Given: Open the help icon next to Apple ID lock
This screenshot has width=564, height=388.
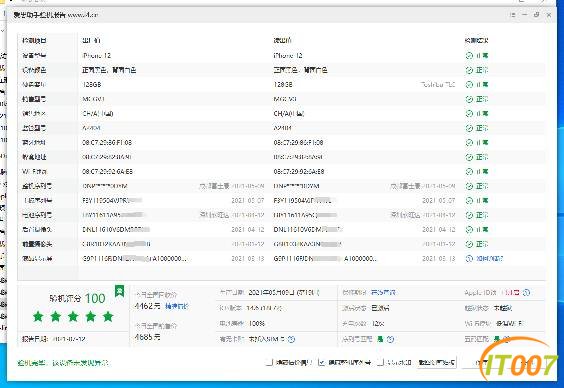Looking at the screenshot, I should 526,293.
